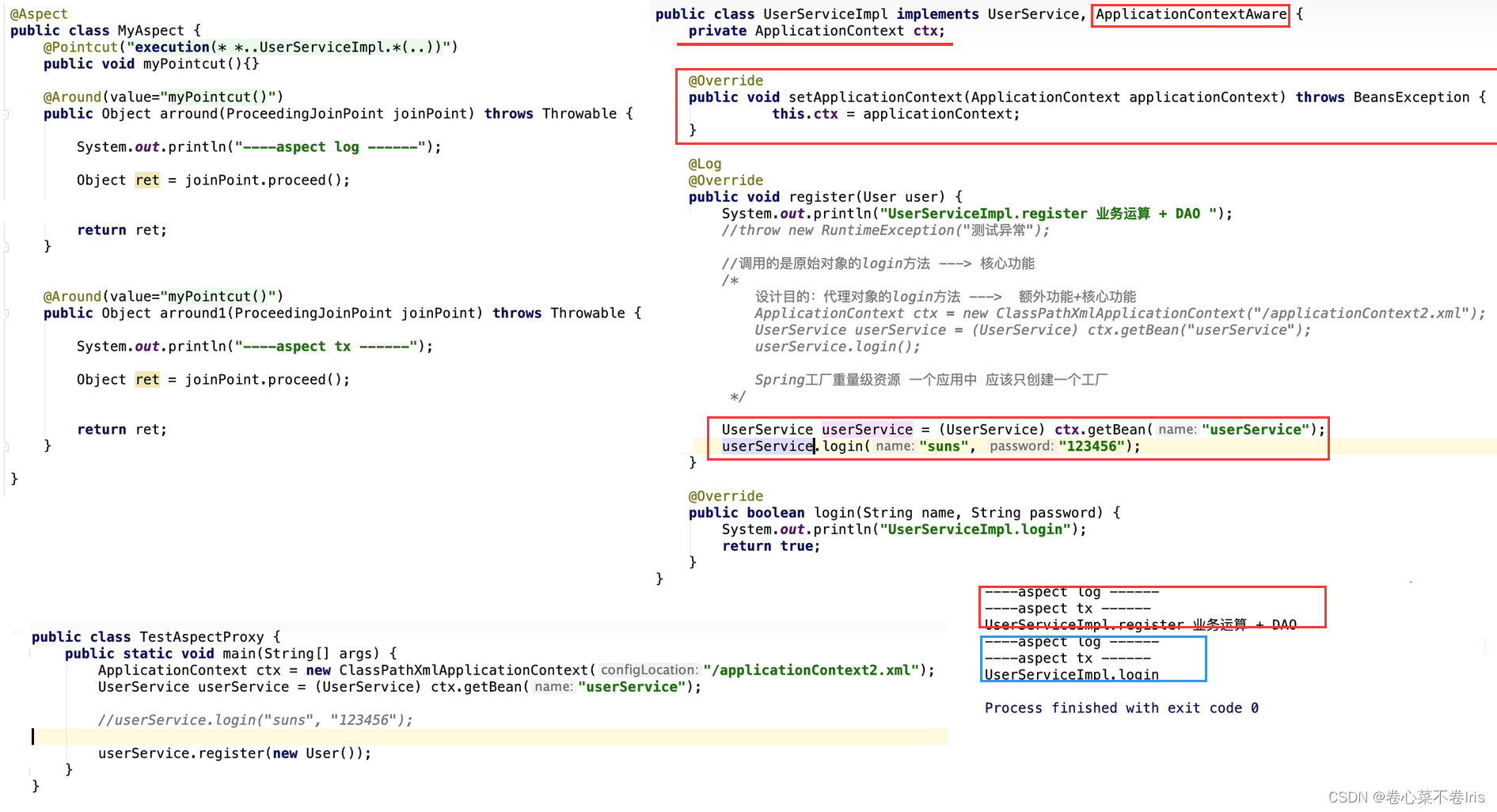Click the 'public class TestAspectProxy {' line
The height and width of the screenshot is (812, 1497).
[x=156, y=637]
